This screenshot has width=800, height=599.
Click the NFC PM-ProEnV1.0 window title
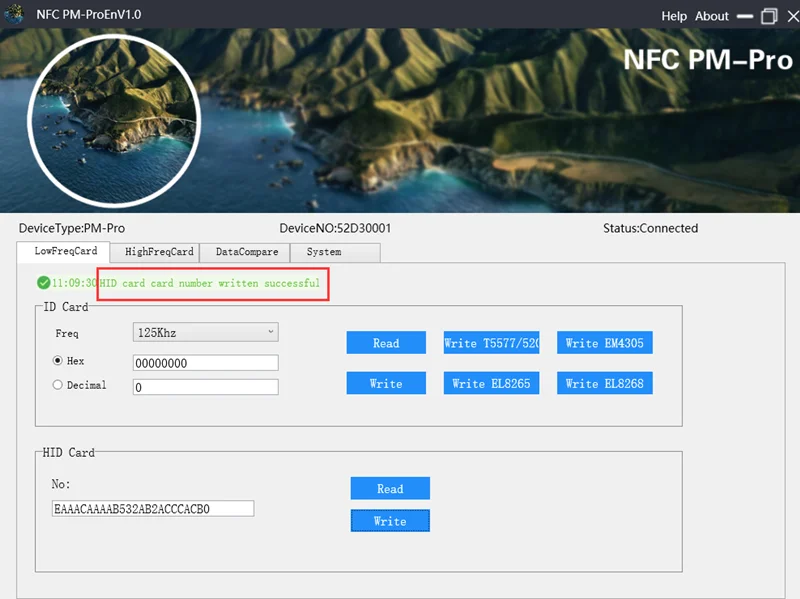click(x=89, y=14)
